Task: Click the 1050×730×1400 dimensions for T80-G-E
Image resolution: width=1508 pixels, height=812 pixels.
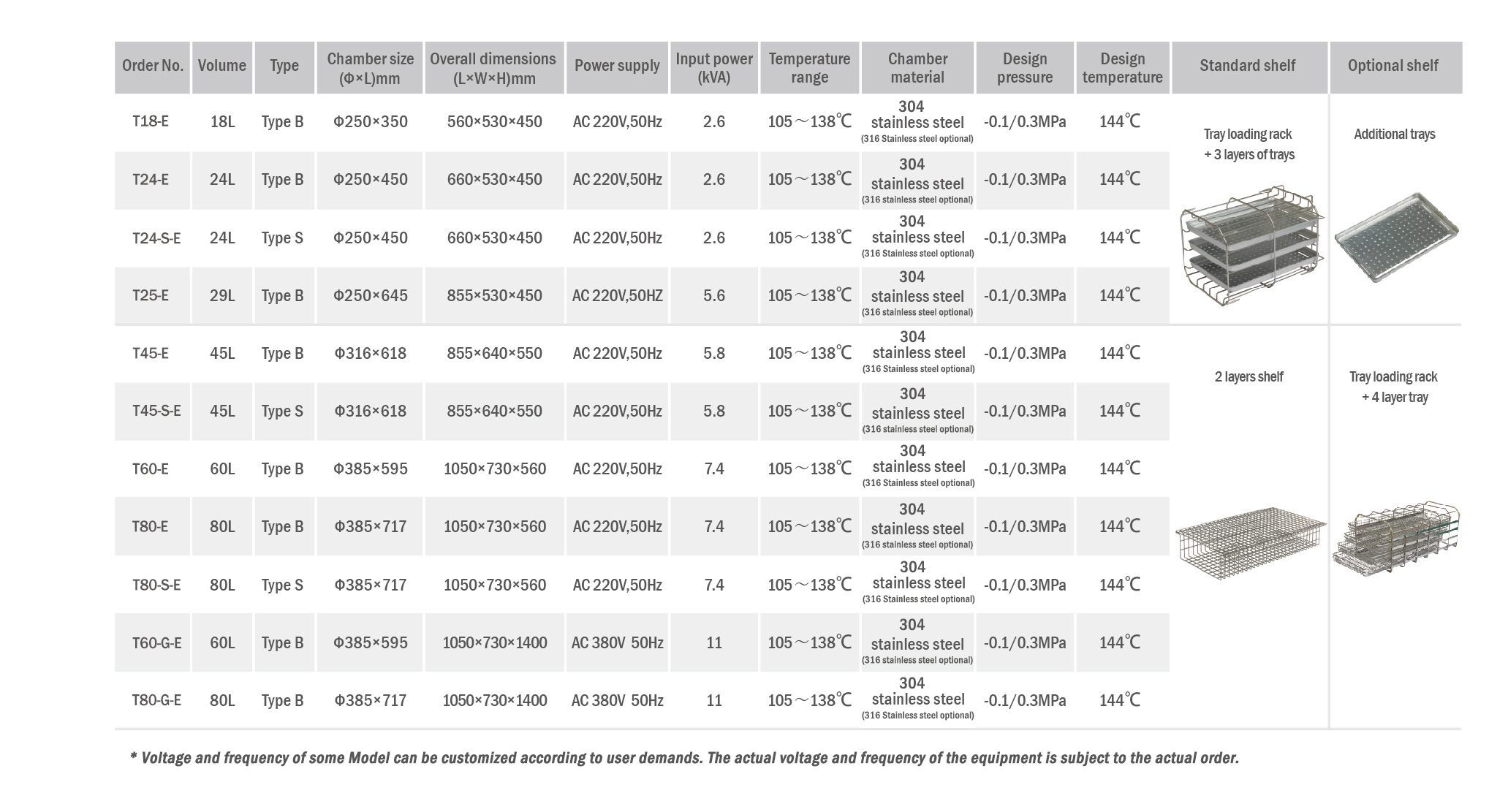Action: tap(495, 700)
